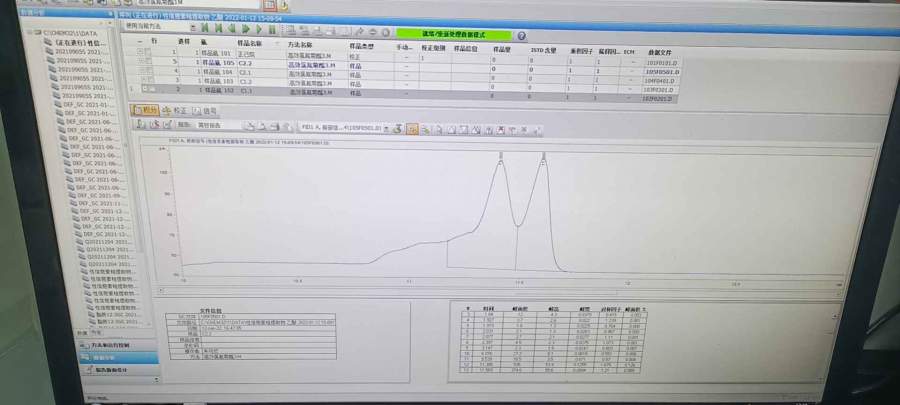
Task: Collapse the C:\CHEM32\1\DATA tree root
Action: tap(32, 33)
